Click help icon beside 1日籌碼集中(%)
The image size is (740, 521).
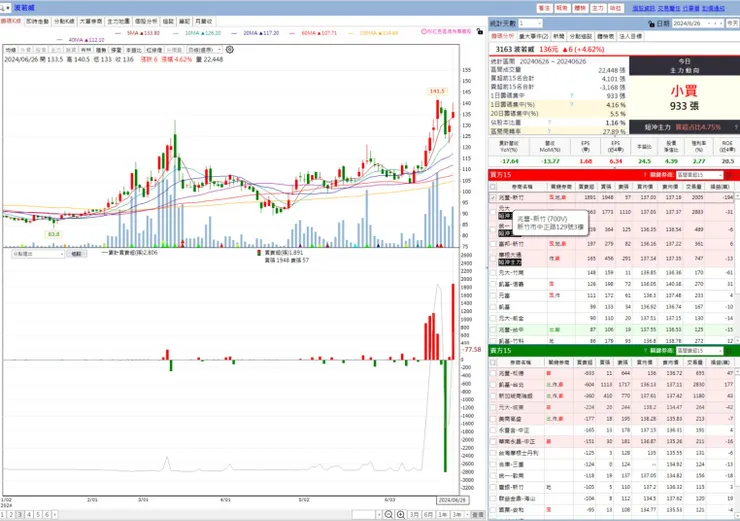coord(572,105)
